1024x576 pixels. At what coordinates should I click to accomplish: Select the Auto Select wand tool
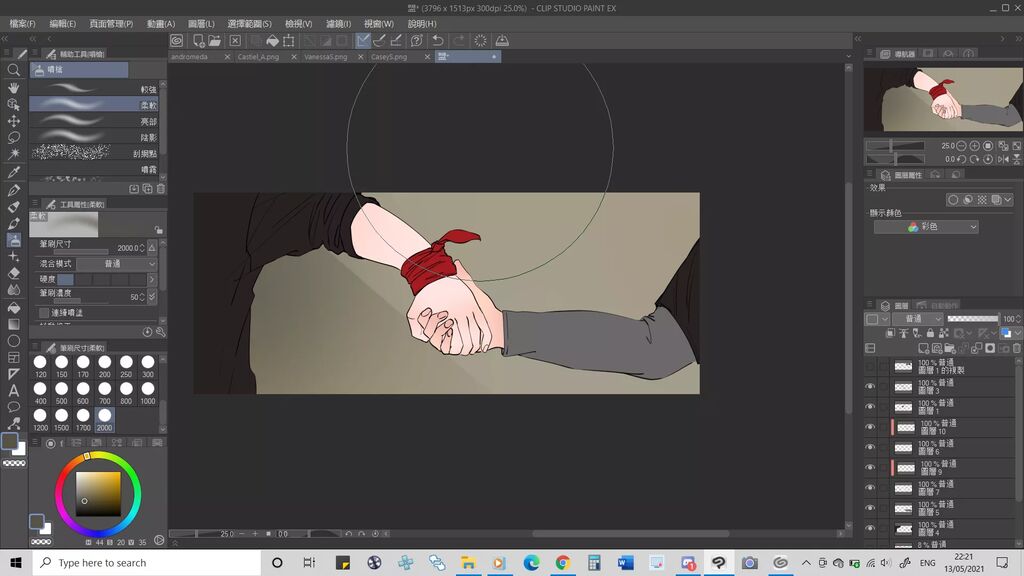[13, 153]
